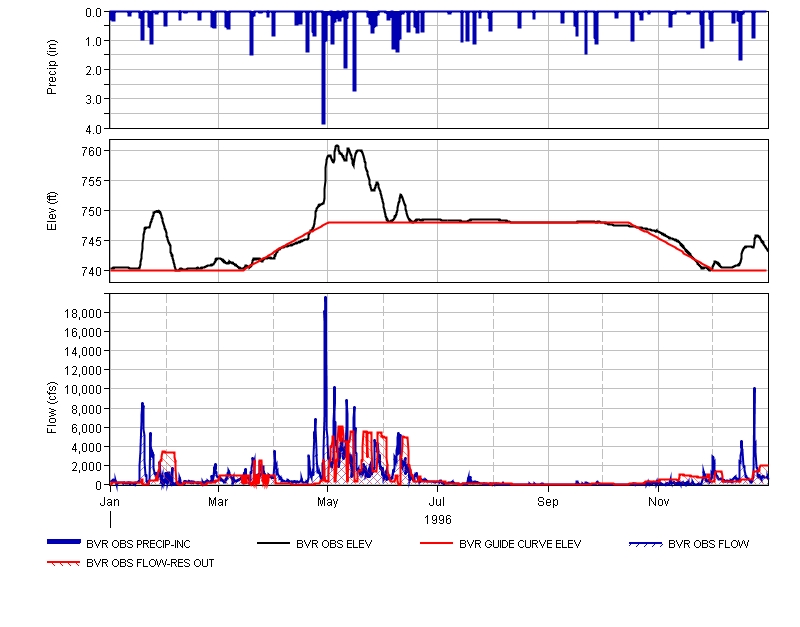This screenshot has height=627, width=800.
Task: Click the BVR OBS ELEV legend label
Action: [x=334, y=544]
